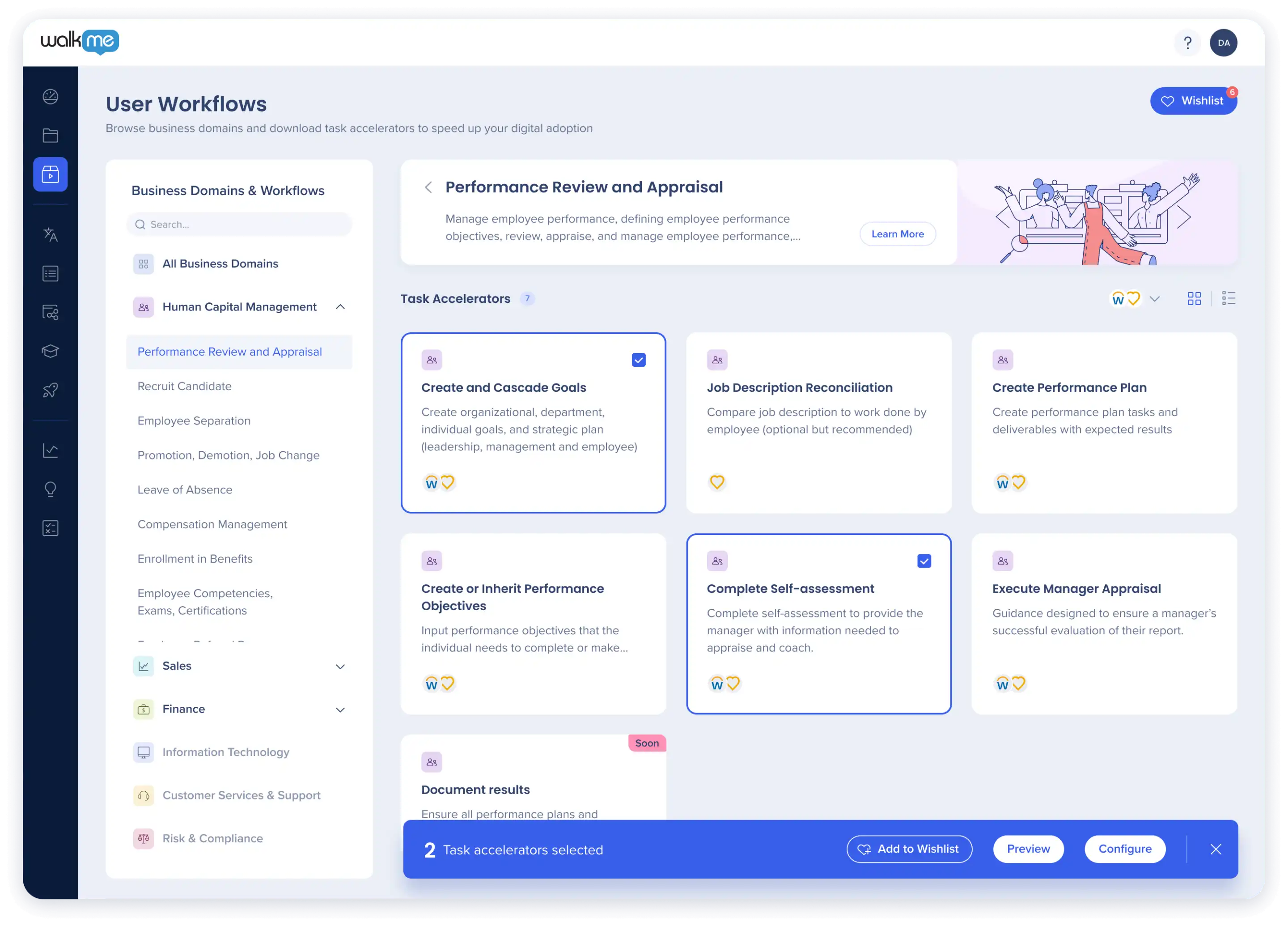Screen dimensions: 1288x926
Task: Select Performance Review and Appraisal workflow
Action: (239, 352)
